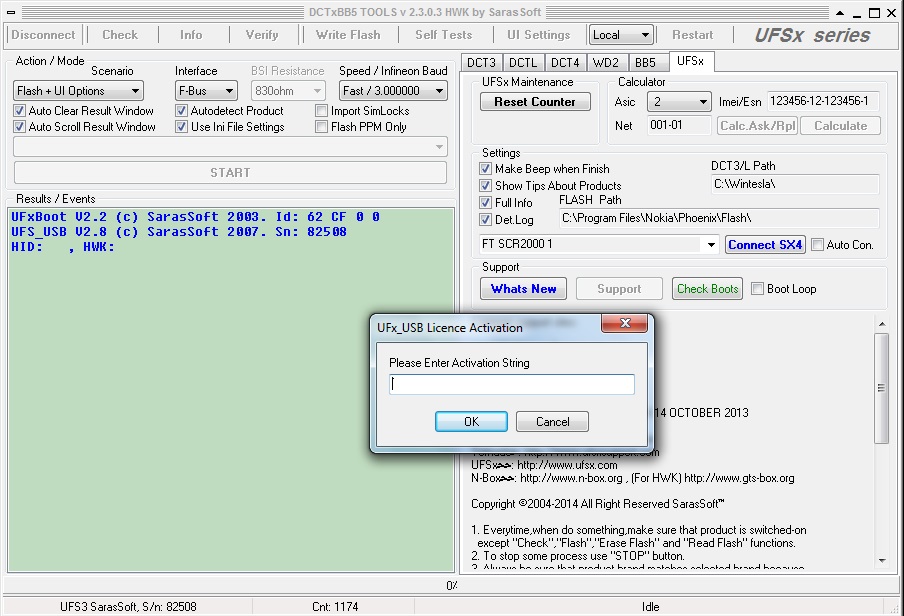Open the BSI Resistance 830ohm dropdown
904x616 pixels.
(288, 91)
